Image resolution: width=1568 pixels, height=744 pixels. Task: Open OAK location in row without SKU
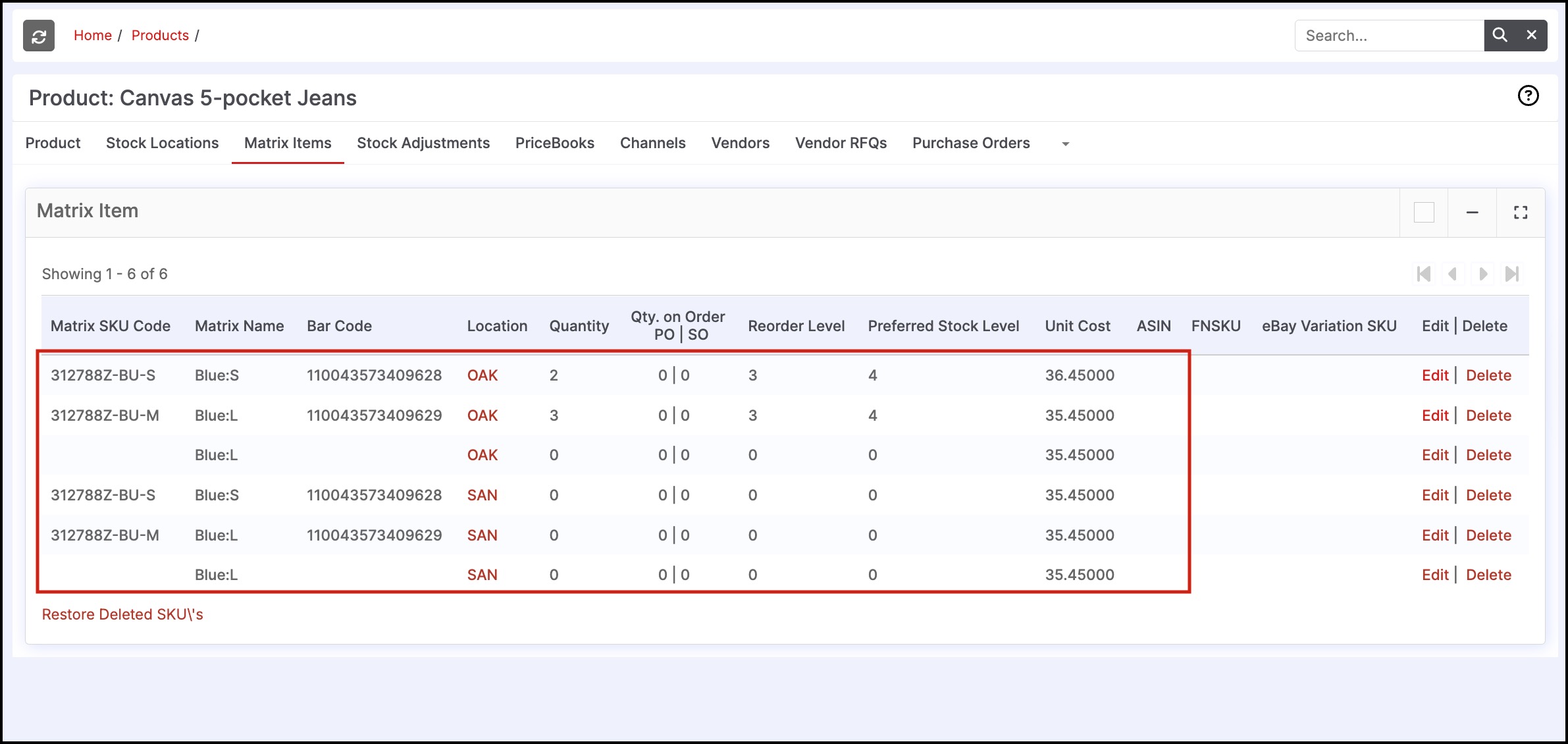point(483,455)
